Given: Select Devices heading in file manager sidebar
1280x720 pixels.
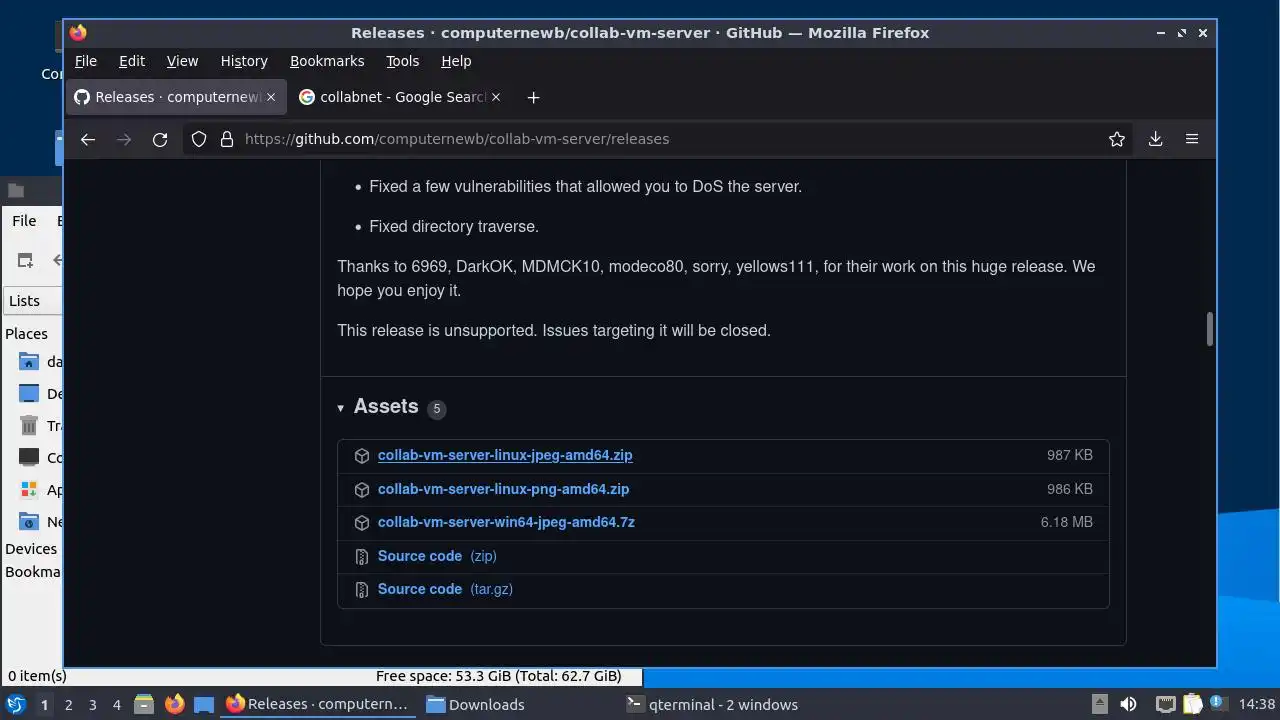Looking at the screenshot, I should click(31, 549).
